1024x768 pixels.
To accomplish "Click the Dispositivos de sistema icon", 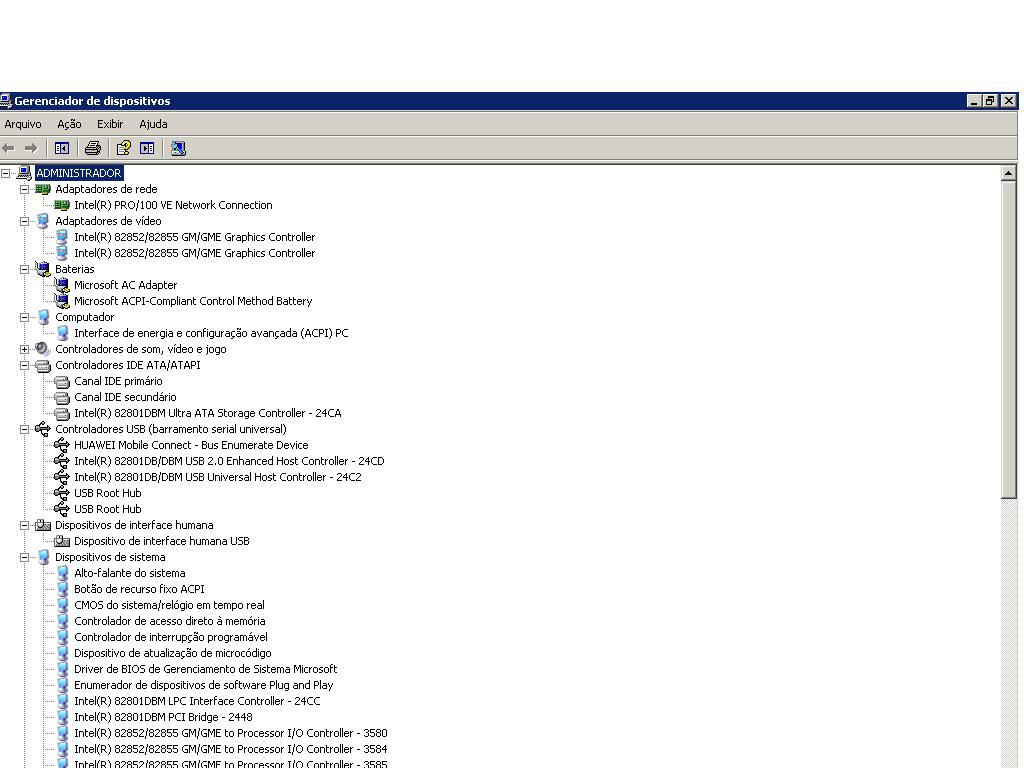I will pos(43,557).
